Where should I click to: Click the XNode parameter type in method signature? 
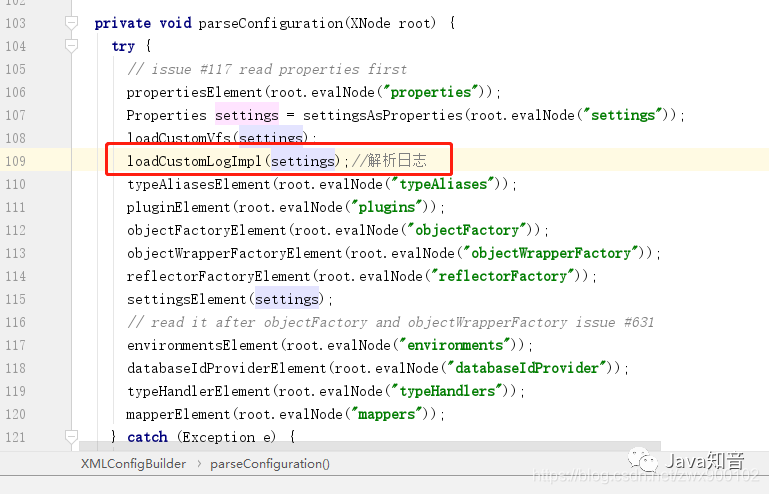[370, 23]
